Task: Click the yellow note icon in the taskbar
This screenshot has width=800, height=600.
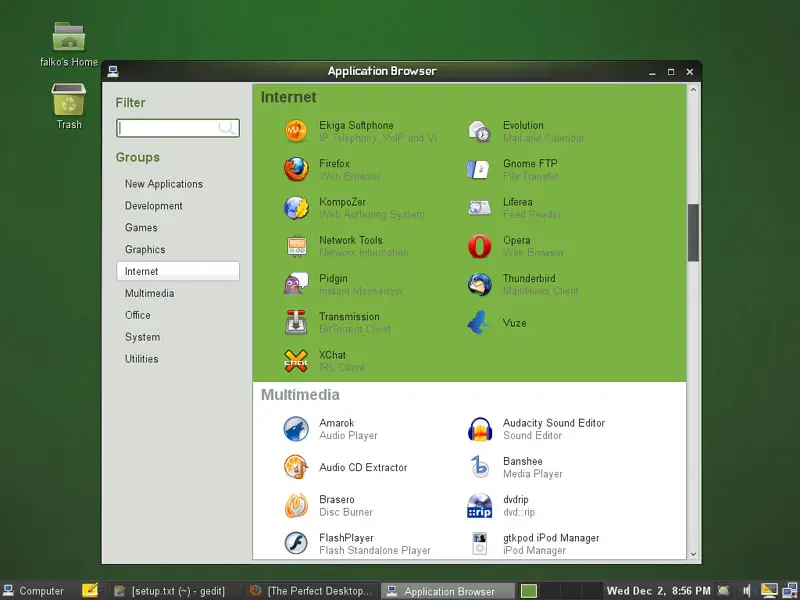Action: (x=90, y=590)
